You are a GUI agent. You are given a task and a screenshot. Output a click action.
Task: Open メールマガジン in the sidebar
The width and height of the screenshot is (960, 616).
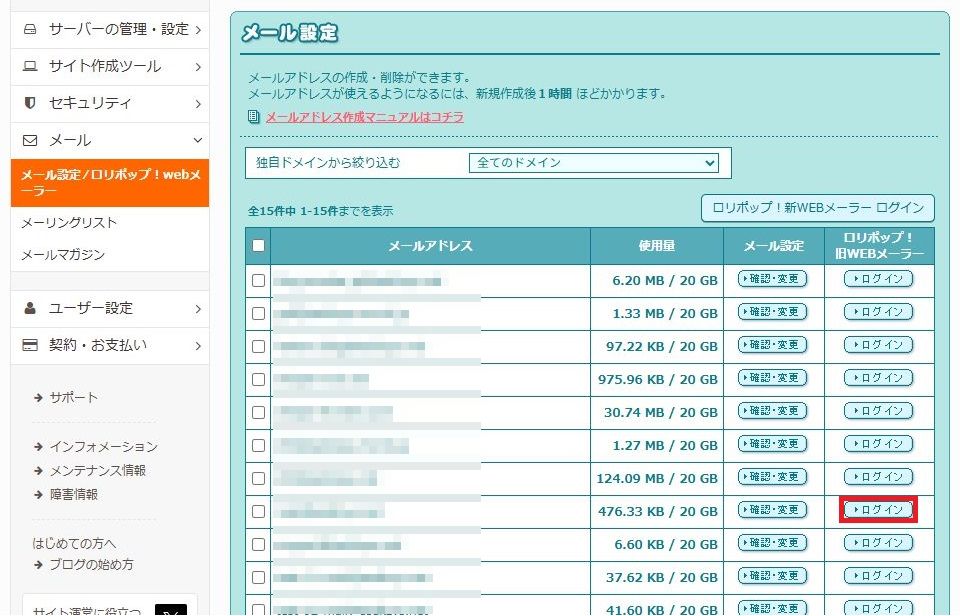[63, 255]
